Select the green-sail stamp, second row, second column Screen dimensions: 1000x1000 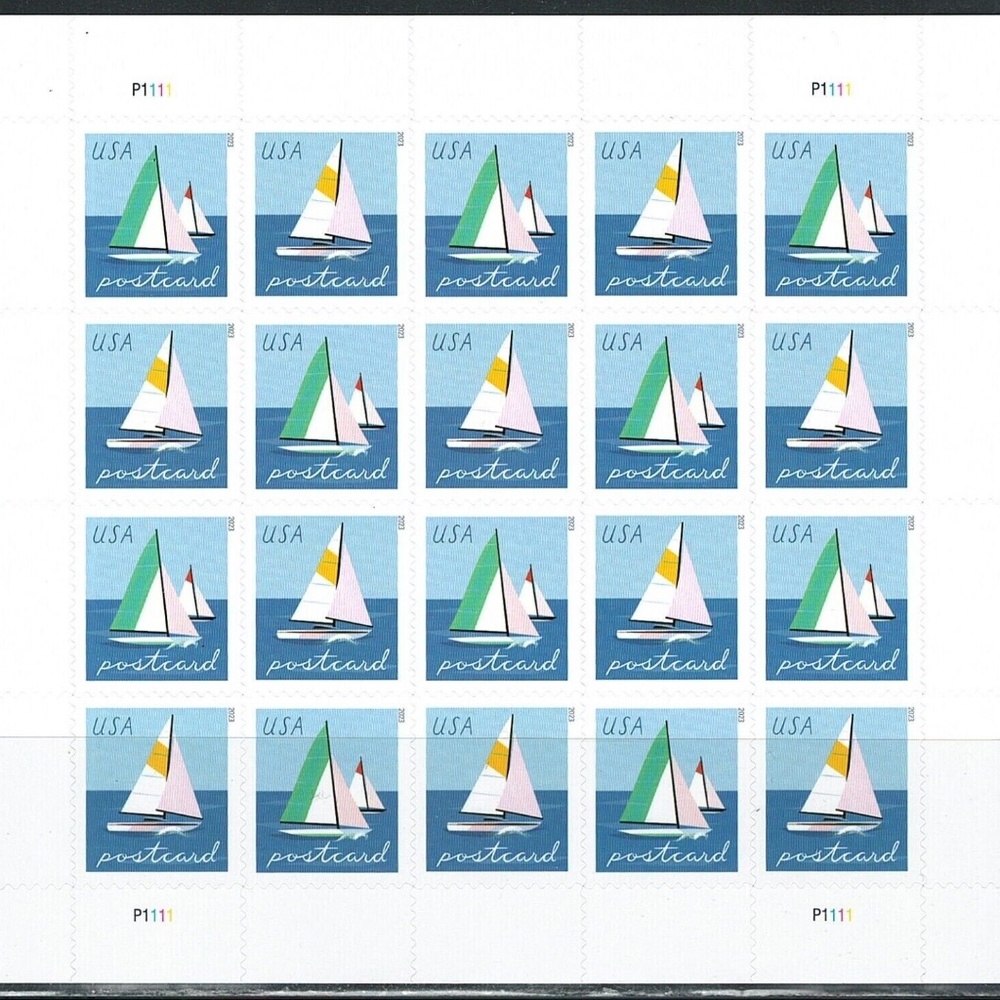tap(327, 406)
